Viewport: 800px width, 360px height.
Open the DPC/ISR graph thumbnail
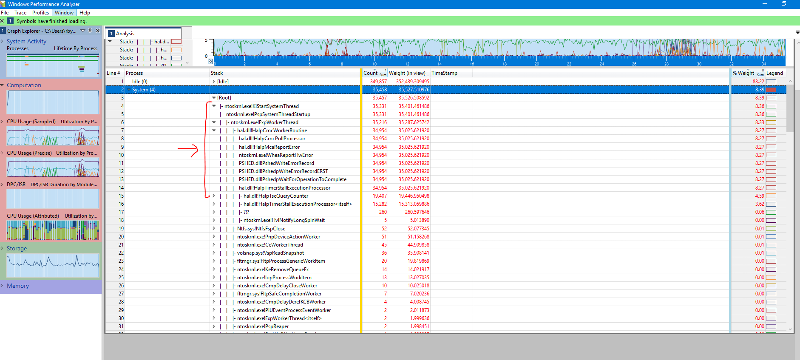coord(53,198)
